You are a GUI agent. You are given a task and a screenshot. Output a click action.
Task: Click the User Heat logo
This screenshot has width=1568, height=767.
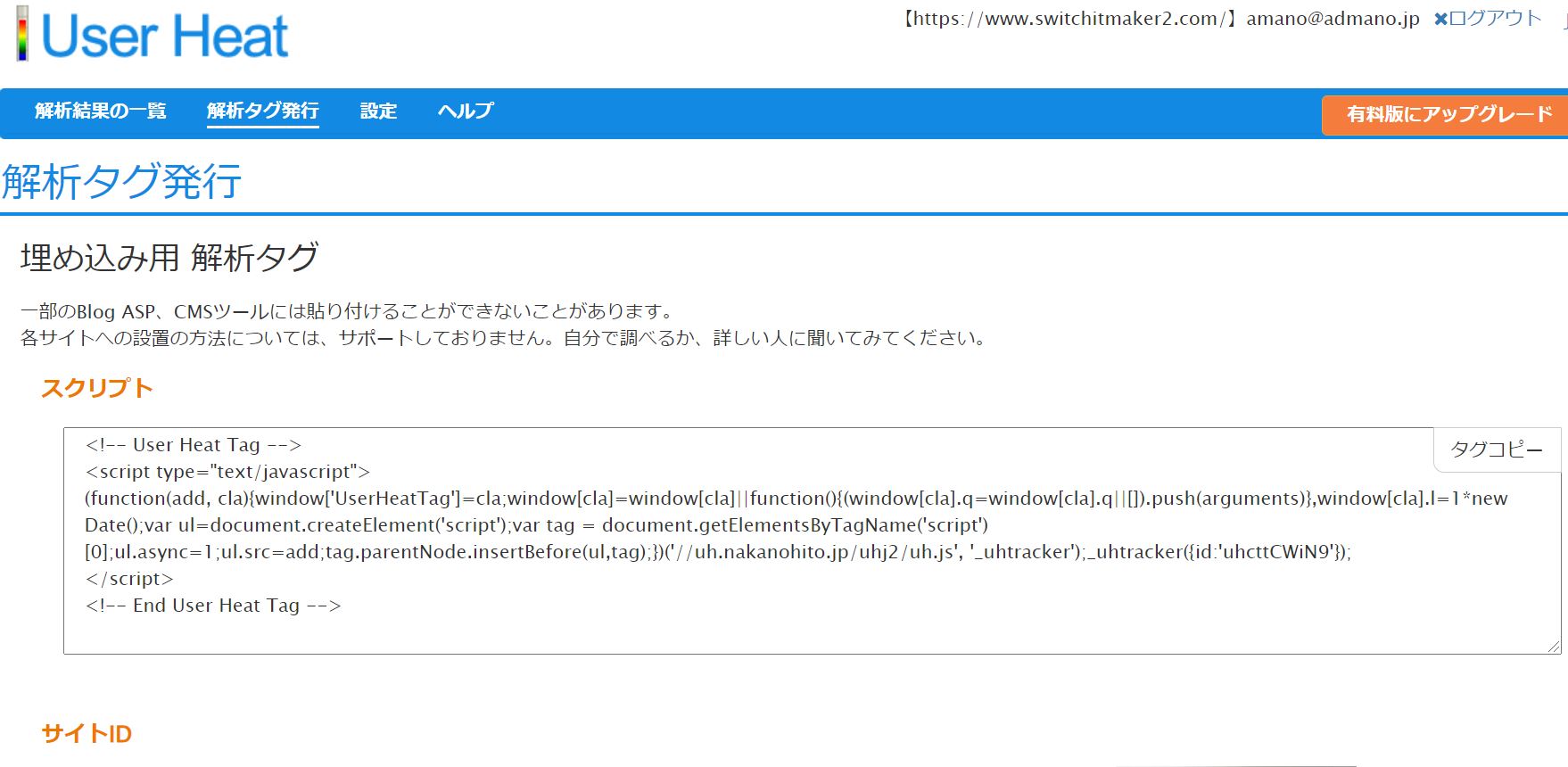click(152, 35)
